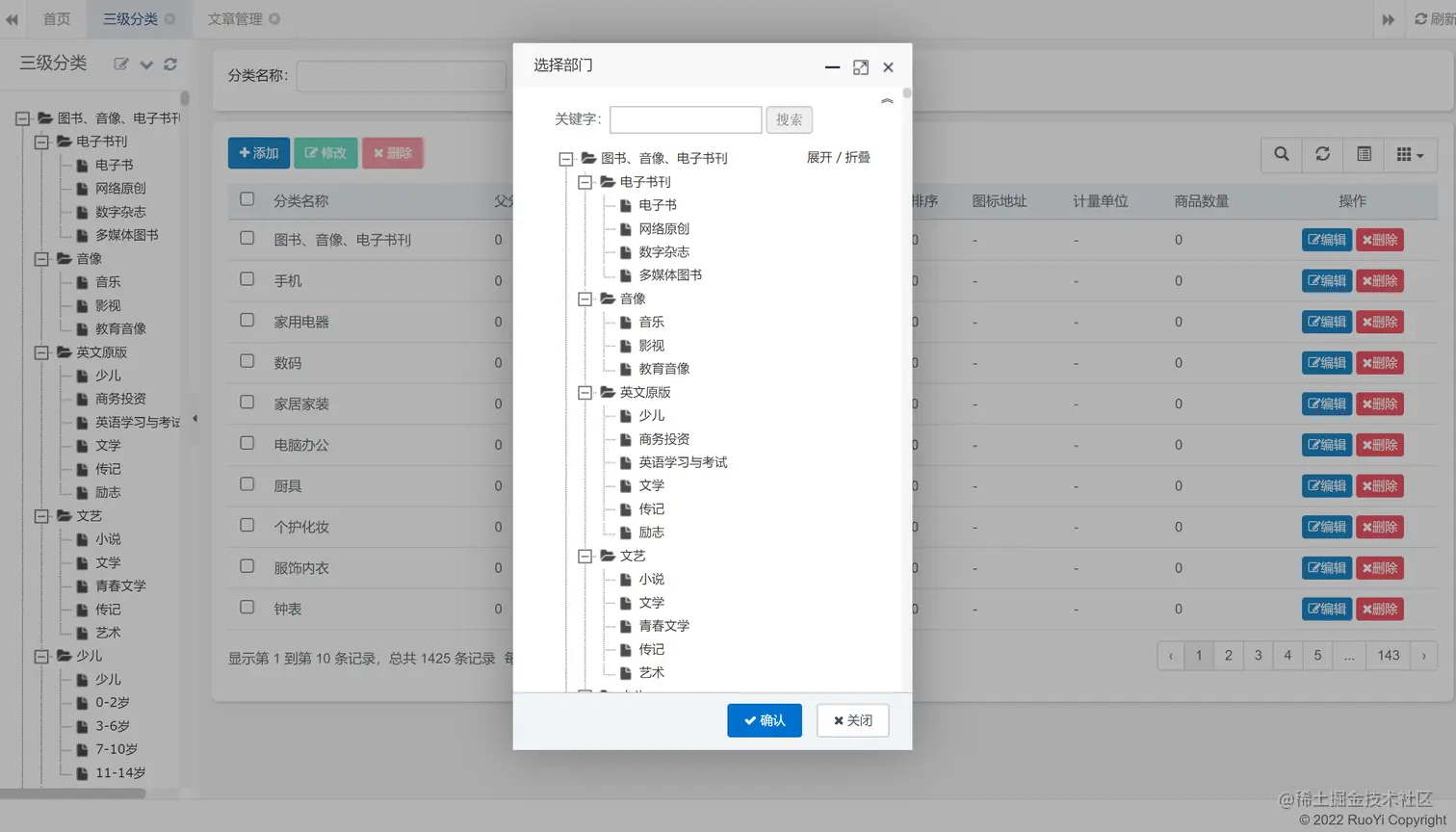
Task: Click 展开 / 折叠 link in the dialog
Action: click(x=838, y=157)
